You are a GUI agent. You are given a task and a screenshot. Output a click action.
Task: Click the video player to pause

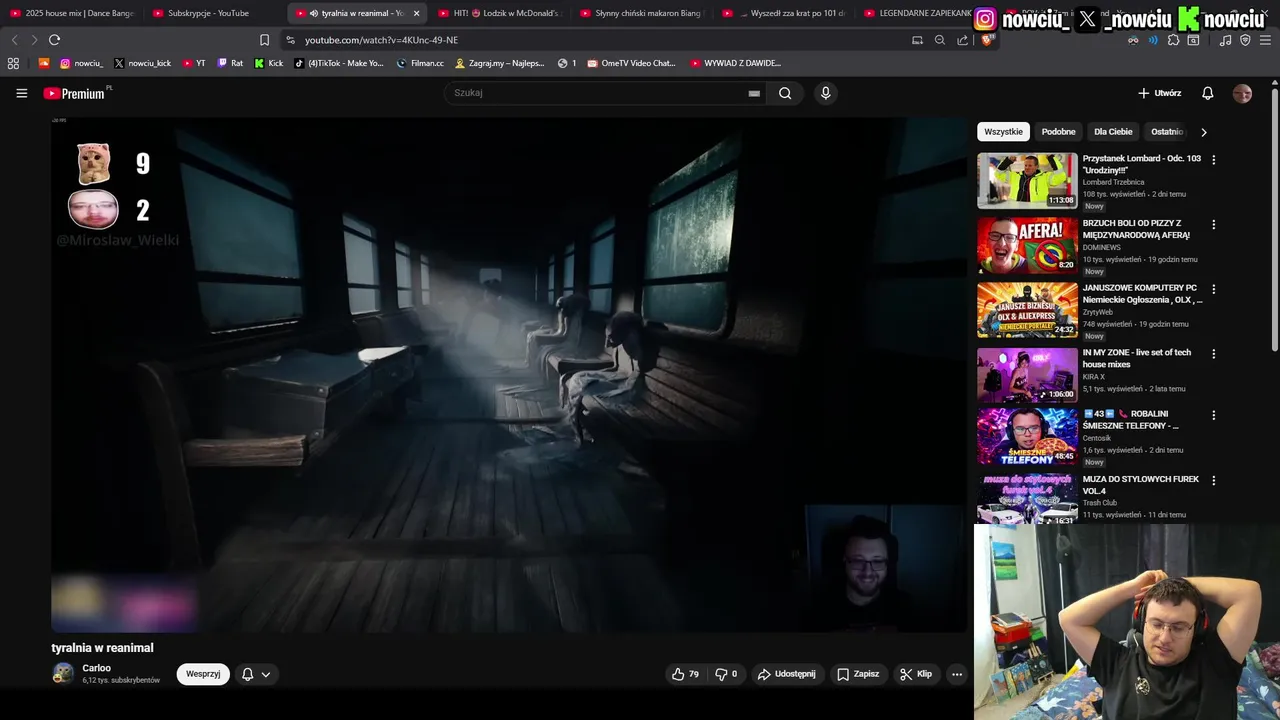point(510,375)
